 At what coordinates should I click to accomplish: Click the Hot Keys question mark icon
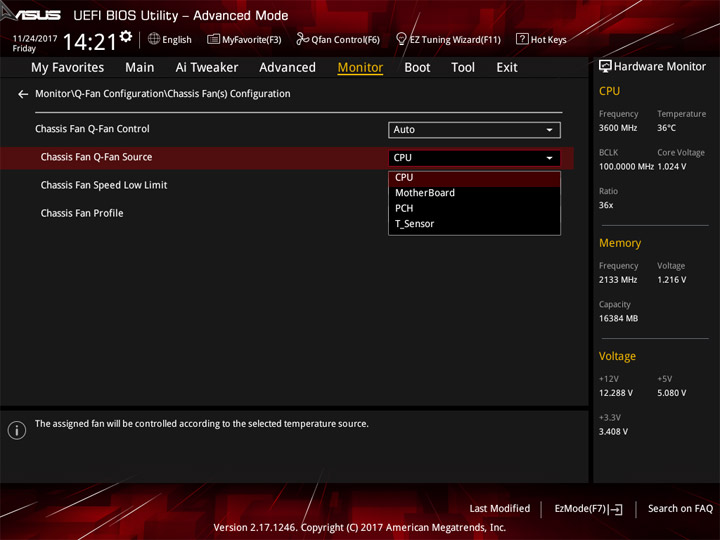pos(522,39)
